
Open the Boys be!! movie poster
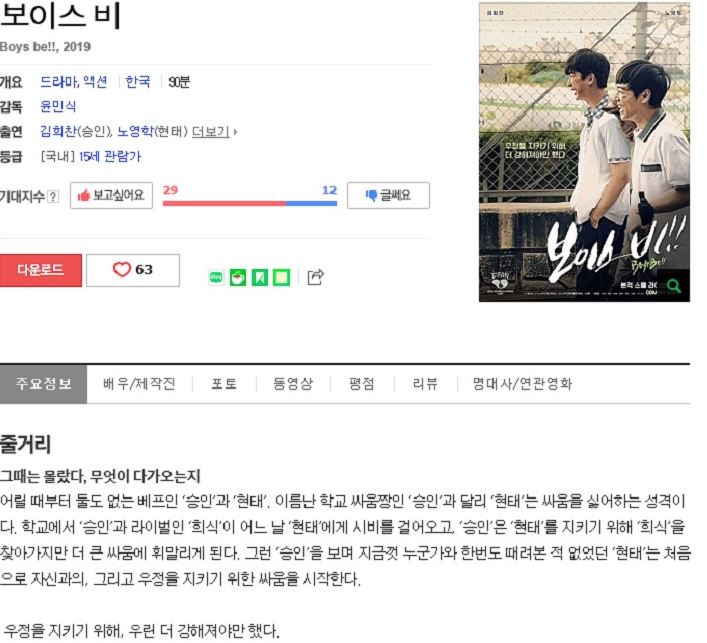point(584,152)
